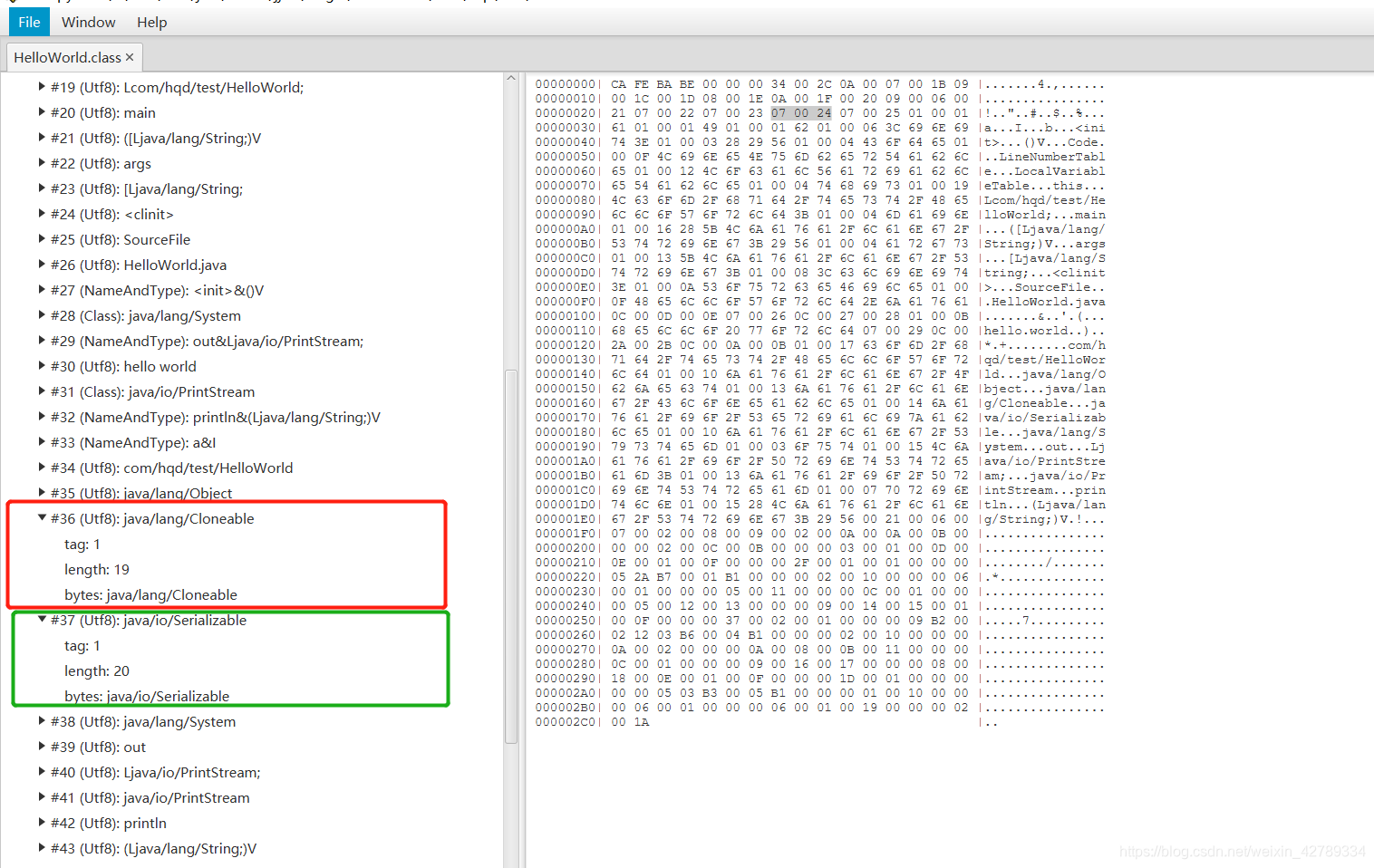Select 'length: 19' under #36

click(97, 569)
